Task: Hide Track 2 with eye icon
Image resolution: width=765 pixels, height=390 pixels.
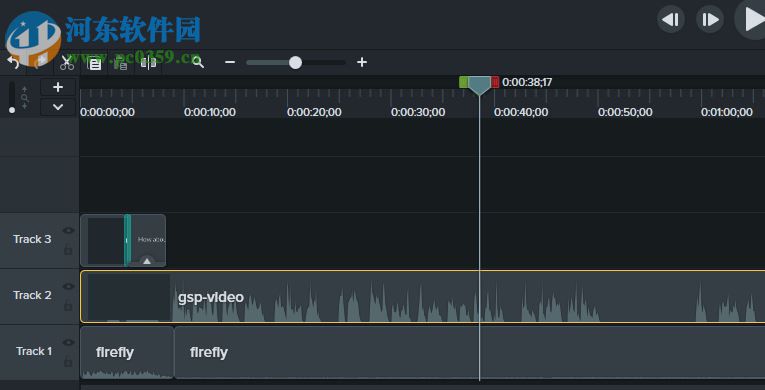Action: 69,287
